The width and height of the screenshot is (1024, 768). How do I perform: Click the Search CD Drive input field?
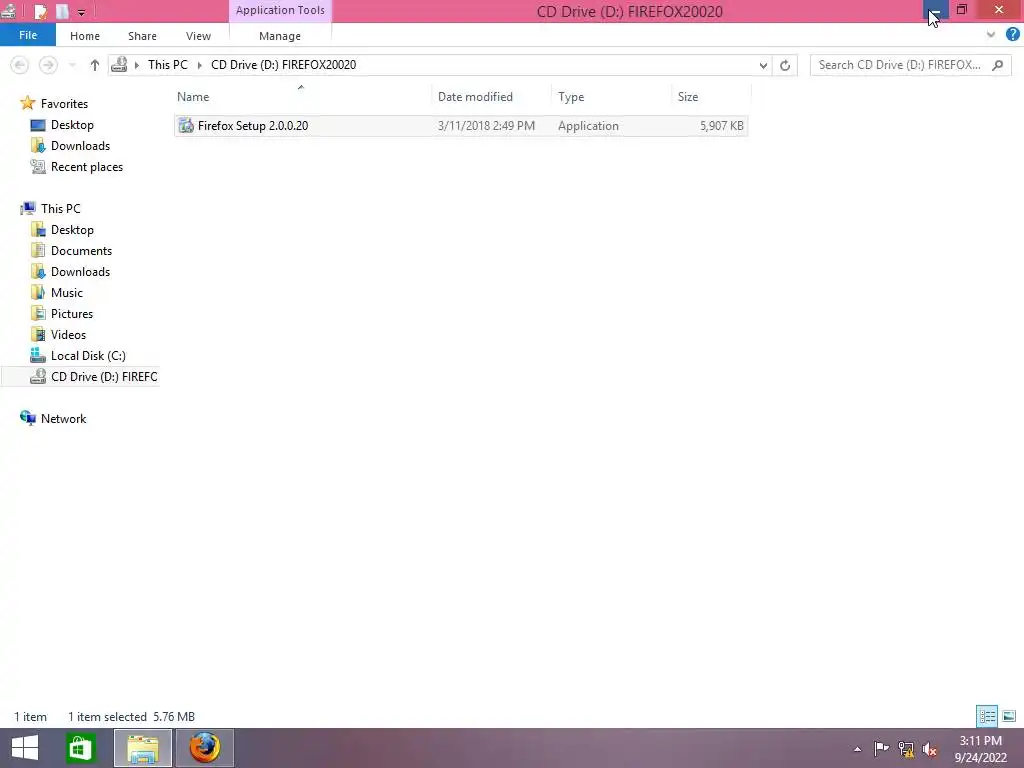click(900, 65)
